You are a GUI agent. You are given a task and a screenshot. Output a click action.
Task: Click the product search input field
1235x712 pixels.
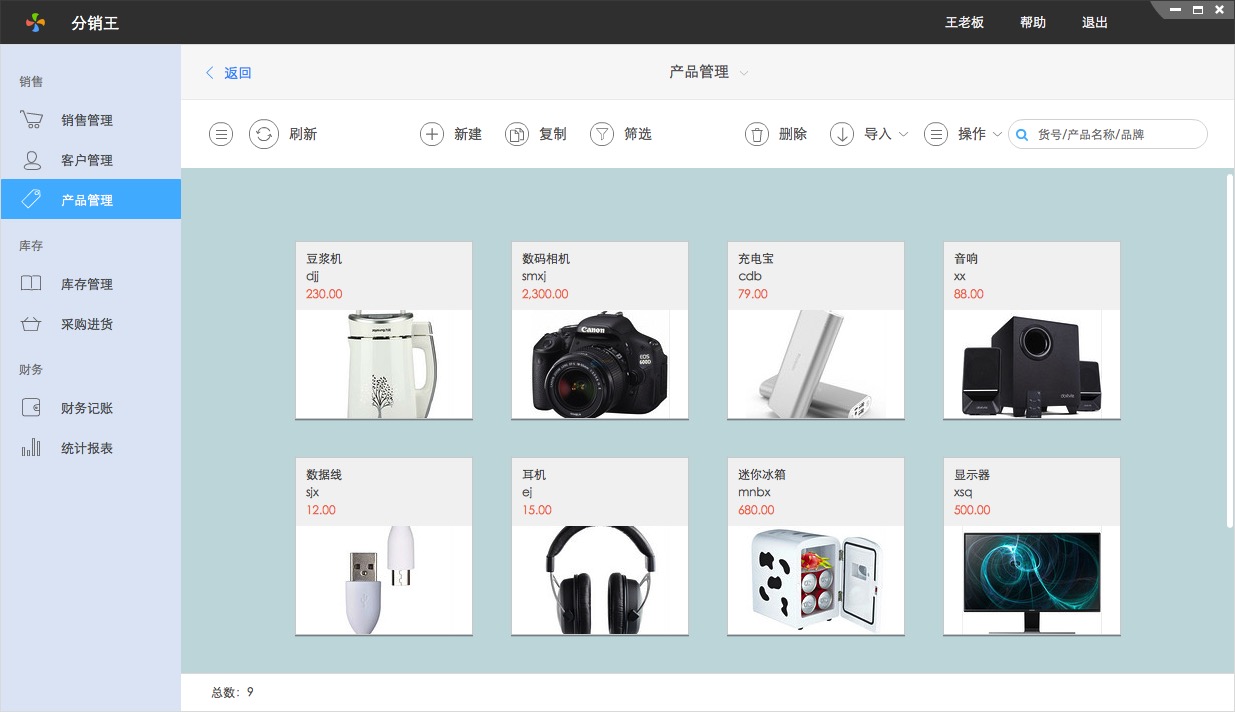[x=1115, y=134]
